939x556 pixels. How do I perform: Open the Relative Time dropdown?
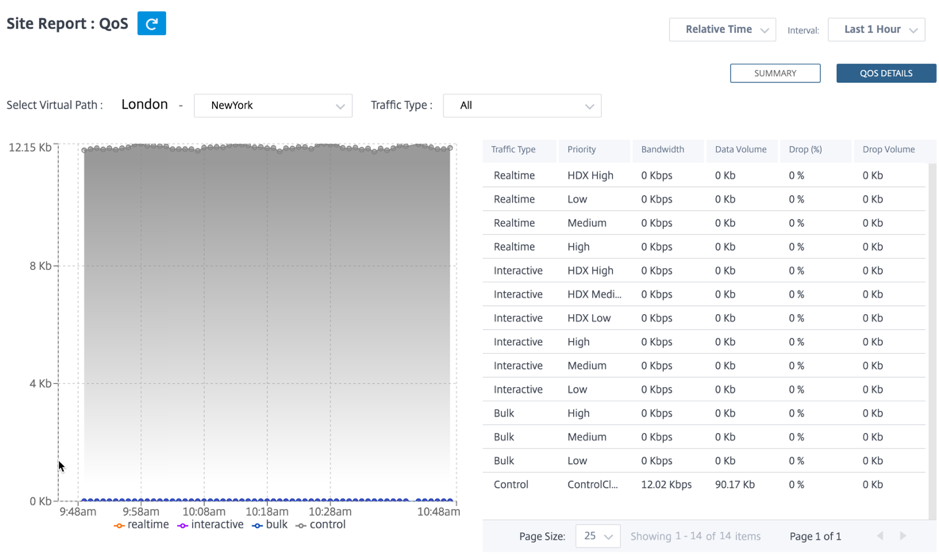722,29
